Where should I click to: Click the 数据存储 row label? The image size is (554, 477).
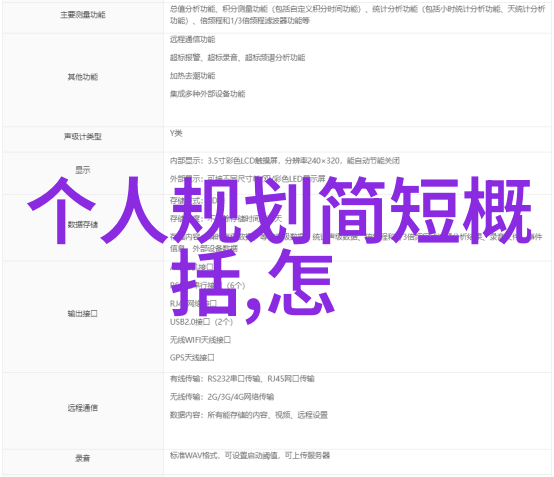tap(83, 224)
